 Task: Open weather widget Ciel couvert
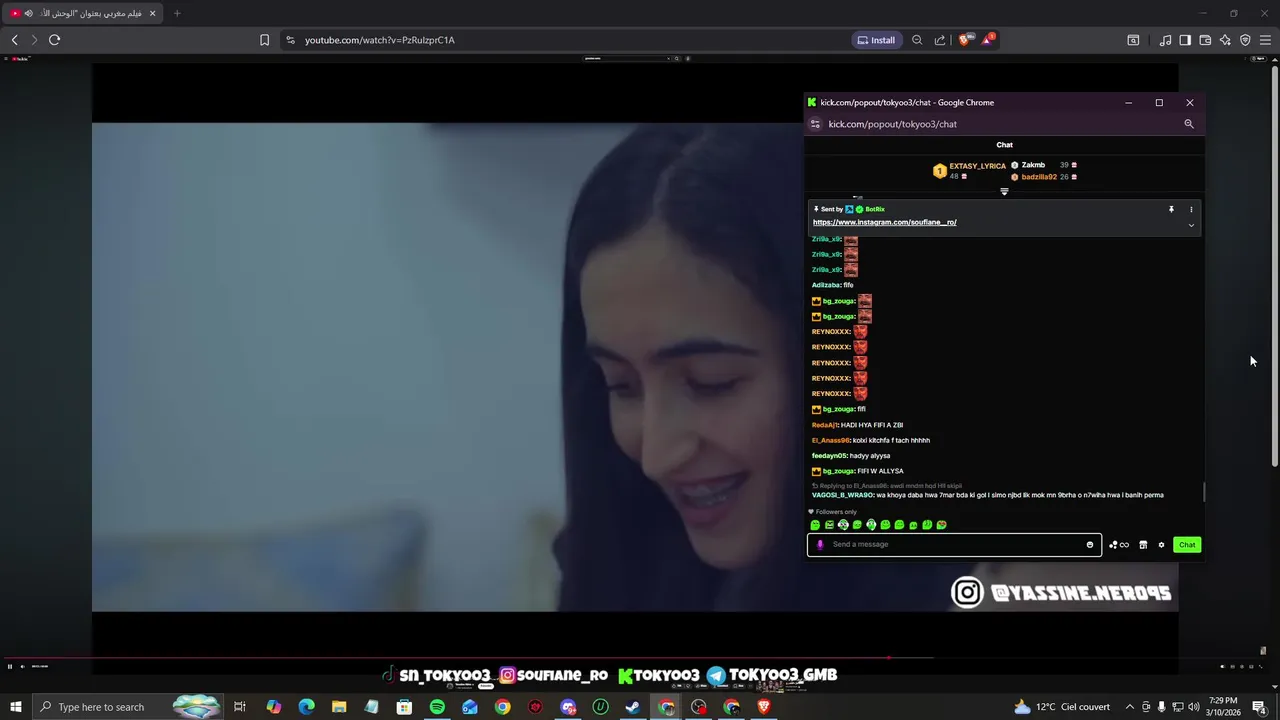click(x=1063, y=707)
